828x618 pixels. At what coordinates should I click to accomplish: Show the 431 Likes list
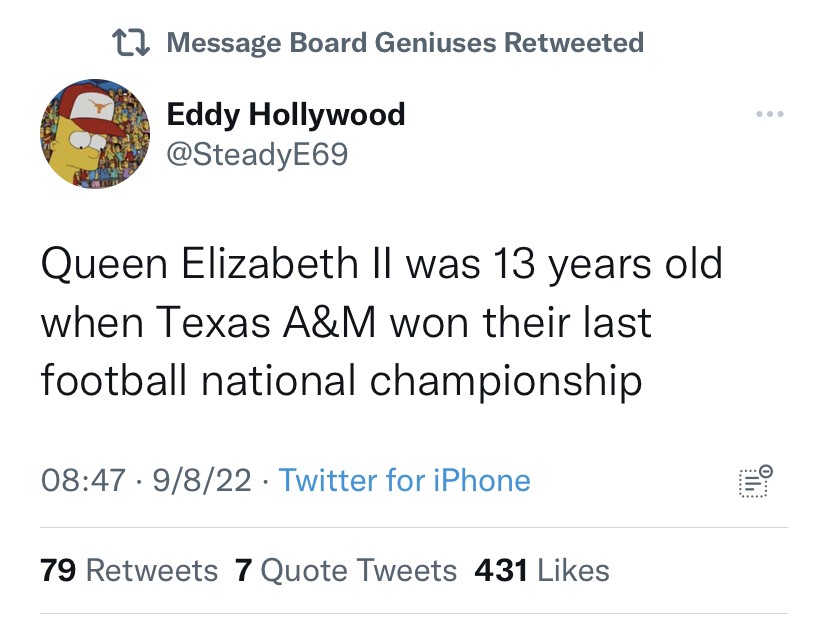pyautogui.click(x=541, y=571)
